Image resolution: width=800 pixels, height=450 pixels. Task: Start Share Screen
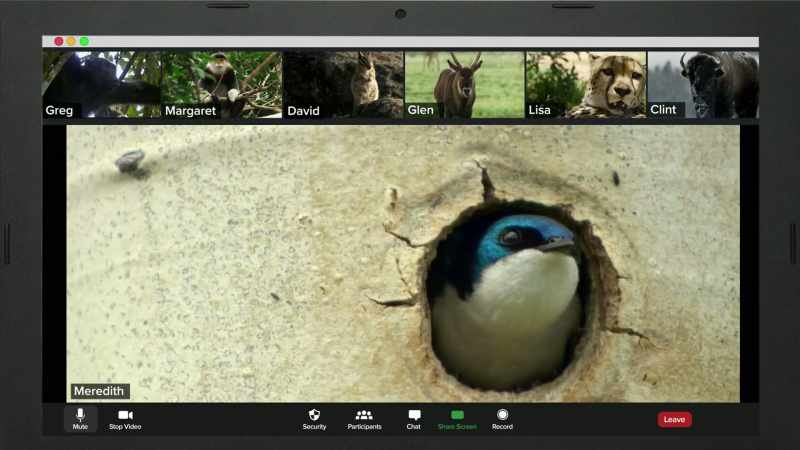pos(457,419)
